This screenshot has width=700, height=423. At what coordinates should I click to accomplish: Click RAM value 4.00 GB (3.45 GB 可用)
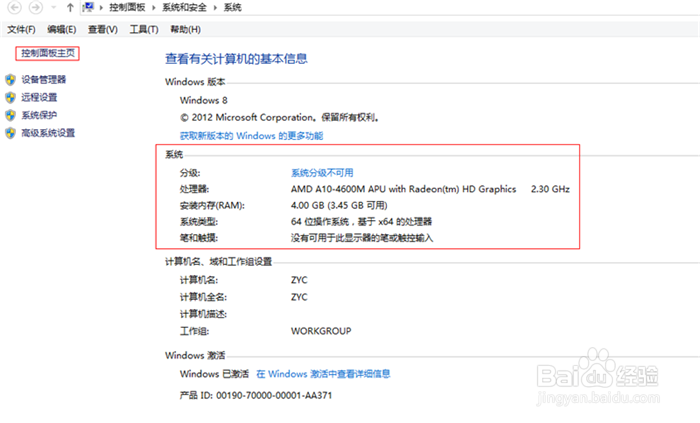[x=339, y=206]
